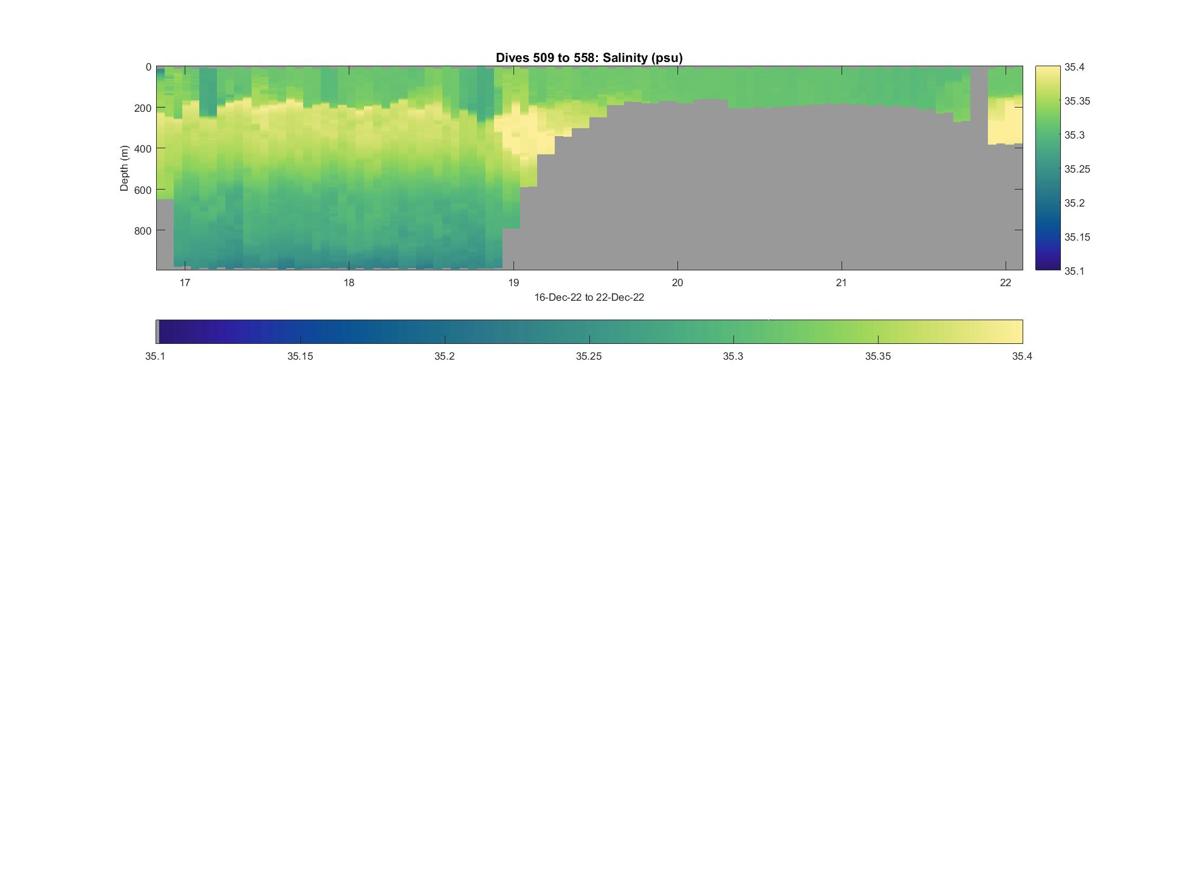Click '35.1' label on the vertical colorbar

[1075, 271]
